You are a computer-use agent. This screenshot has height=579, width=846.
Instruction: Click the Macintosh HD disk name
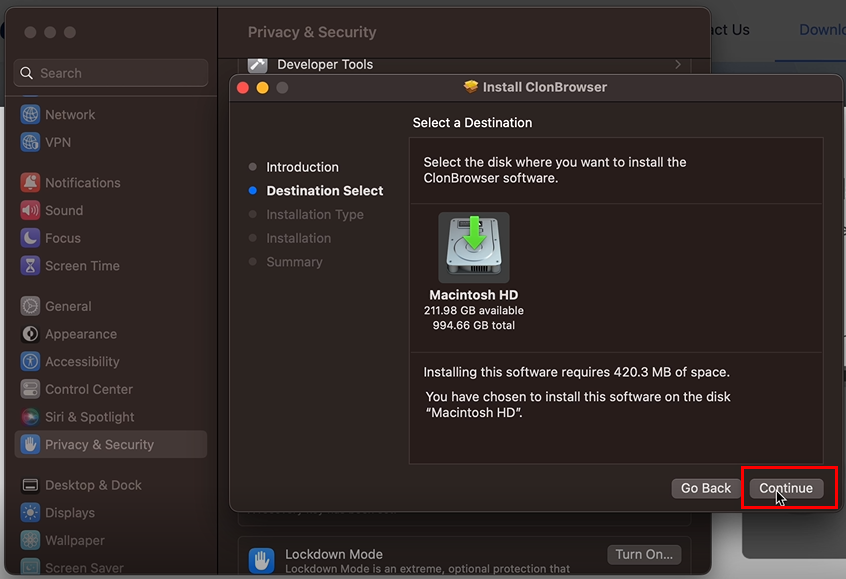(x=474, y=295)
